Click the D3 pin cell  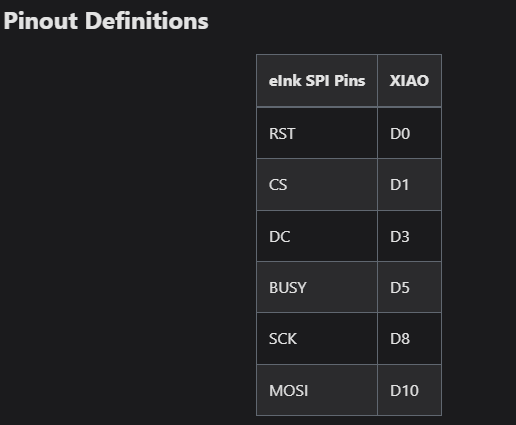point(409,236)
